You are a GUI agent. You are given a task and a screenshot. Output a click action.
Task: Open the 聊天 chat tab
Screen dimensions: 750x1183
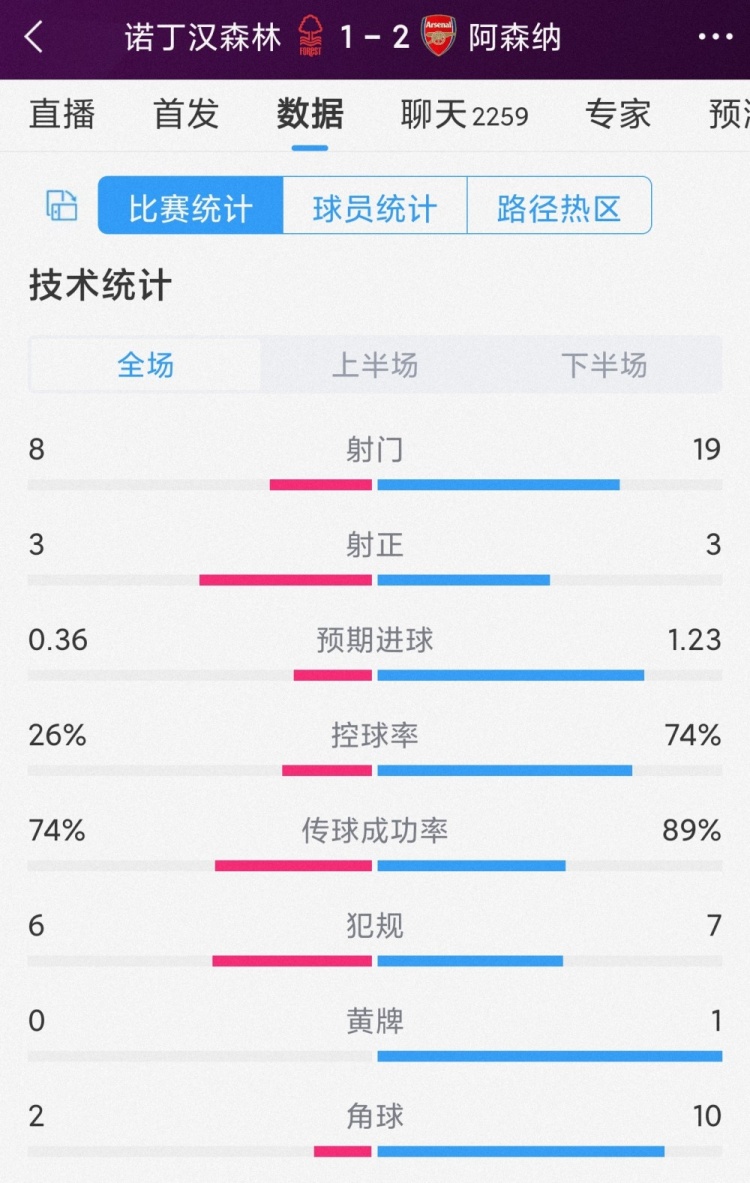tap(464, 114)
